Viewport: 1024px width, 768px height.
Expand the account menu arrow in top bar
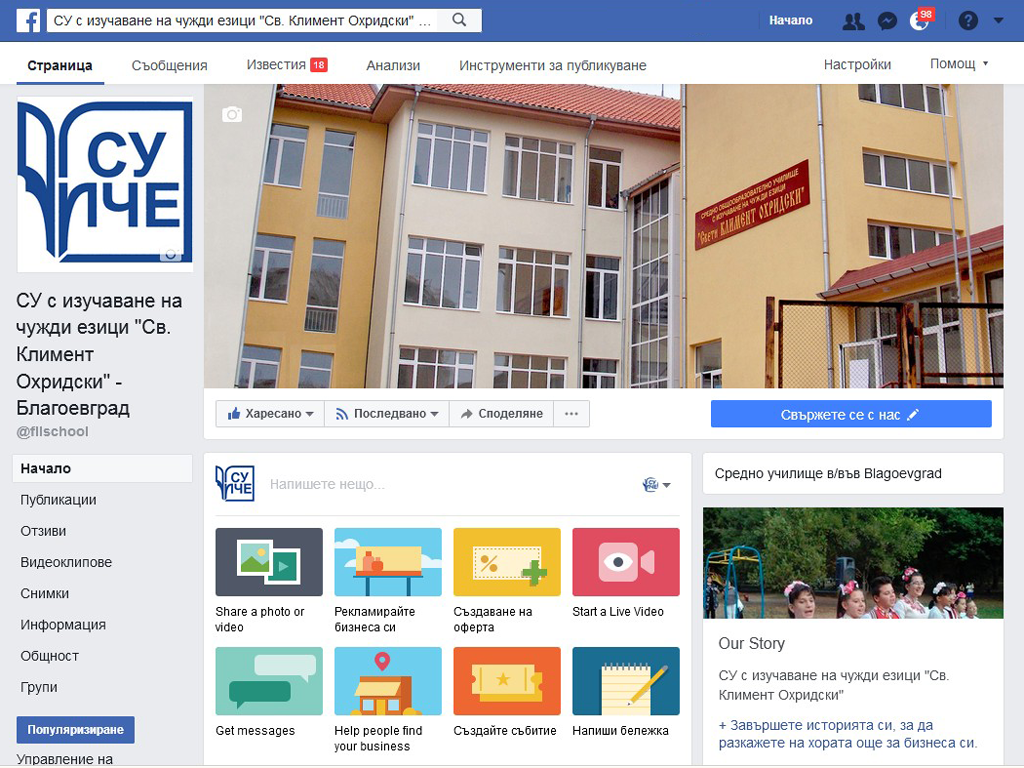click(998, 20)
